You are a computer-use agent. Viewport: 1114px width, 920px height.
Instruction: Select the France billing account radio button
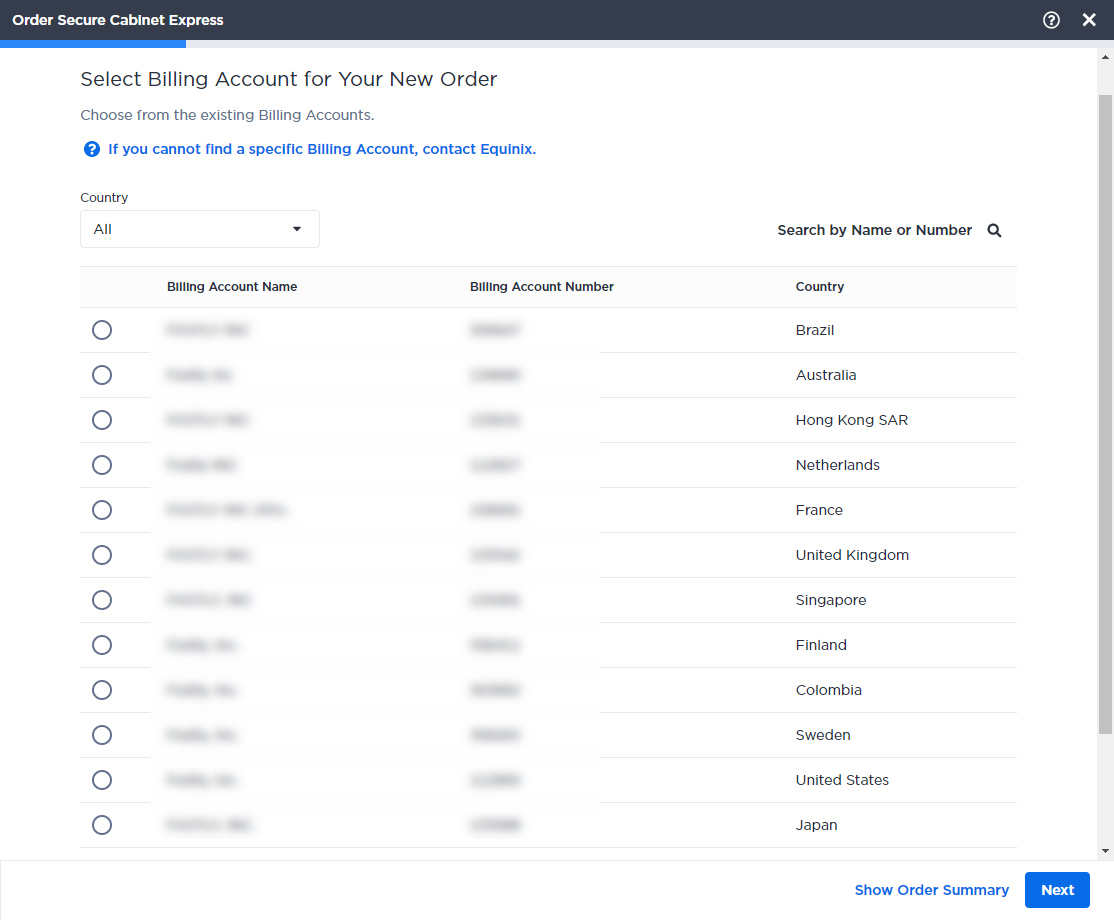(102, 510)
